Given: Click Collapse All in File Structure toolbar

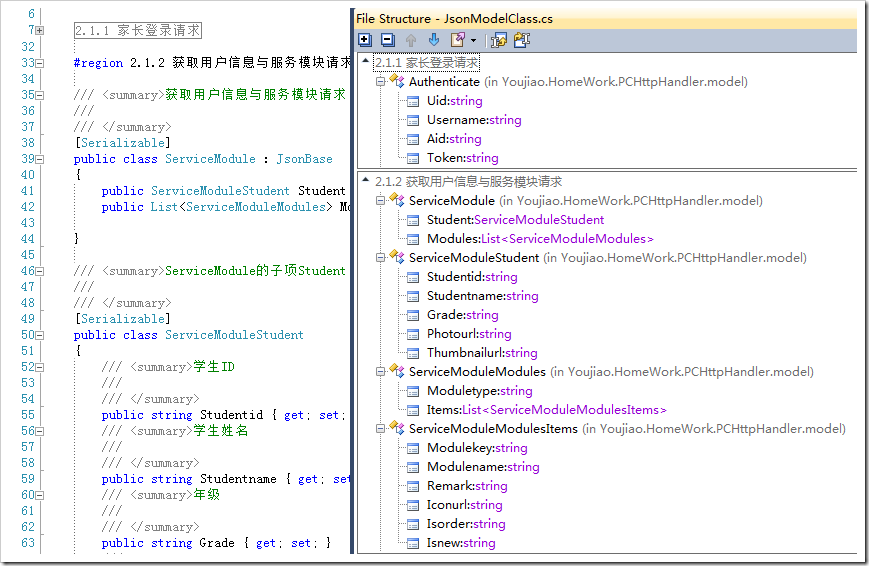Looking at the screenshot, I should tap(388, 40).
